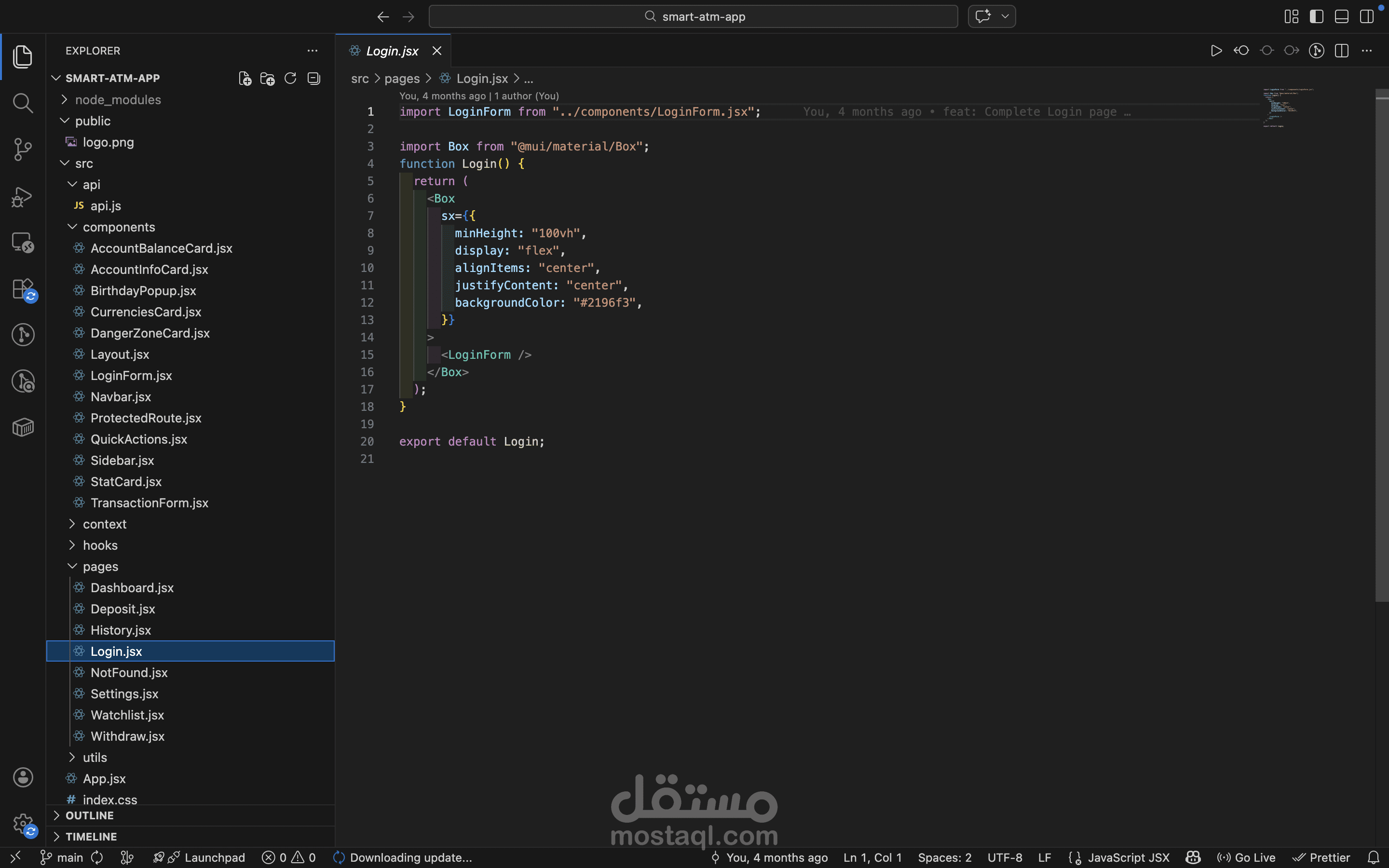Click the smart-atm-app command center search box
The height and width of the screenshot is (868, 1389).
pyautogui.click(x=694, y=17)
